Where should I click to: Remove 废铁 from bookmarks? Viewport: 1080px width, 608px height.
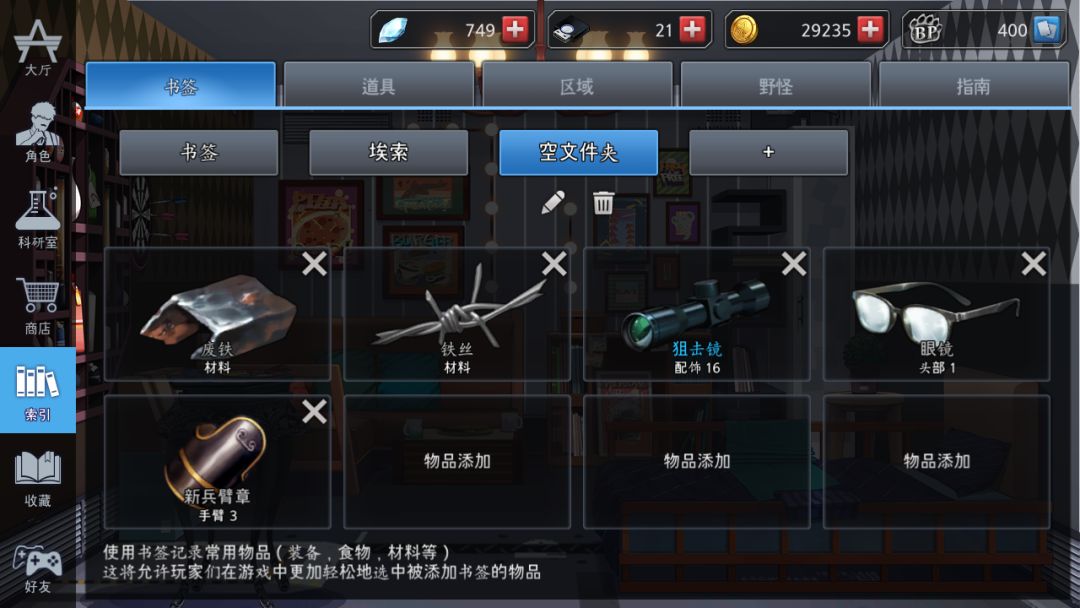(314, 264)
